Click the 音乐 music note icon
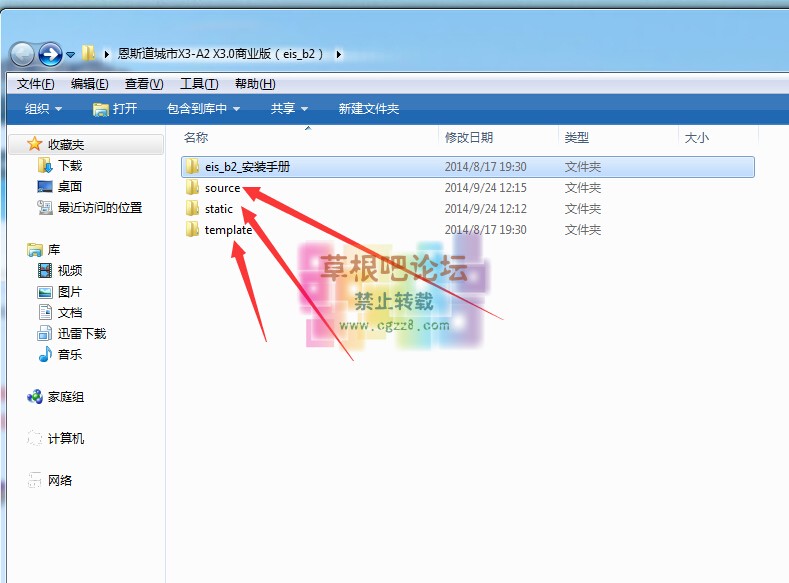This screenshot has height=583, width=789. pyautogui.click(x=45, y=354)
